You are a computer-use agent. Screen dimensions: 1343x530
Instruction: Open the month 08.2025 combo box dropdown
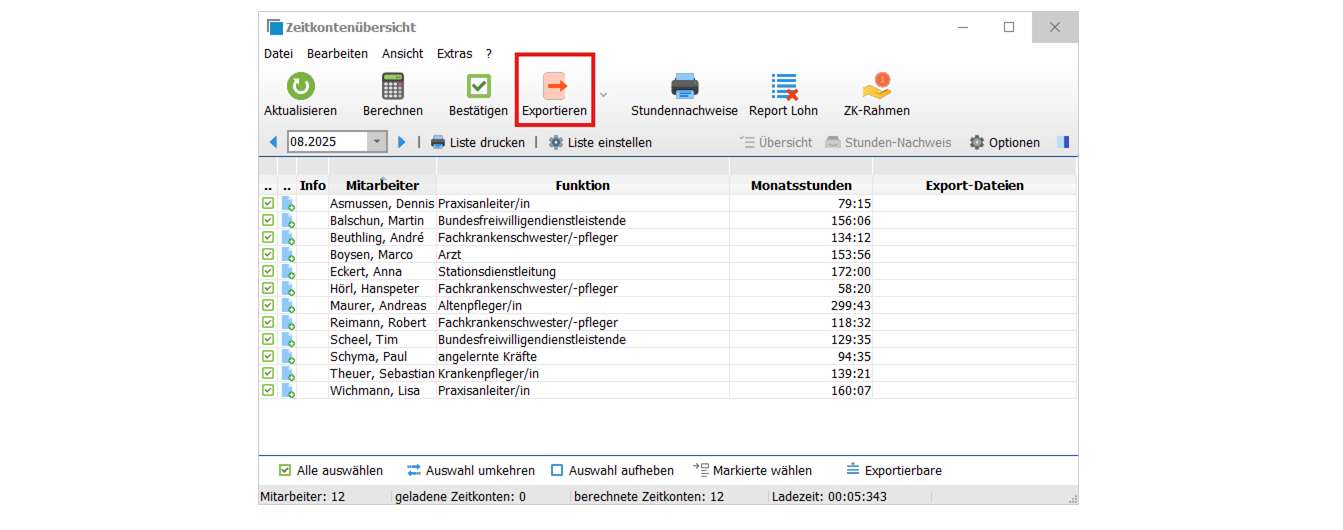point(377,143)
